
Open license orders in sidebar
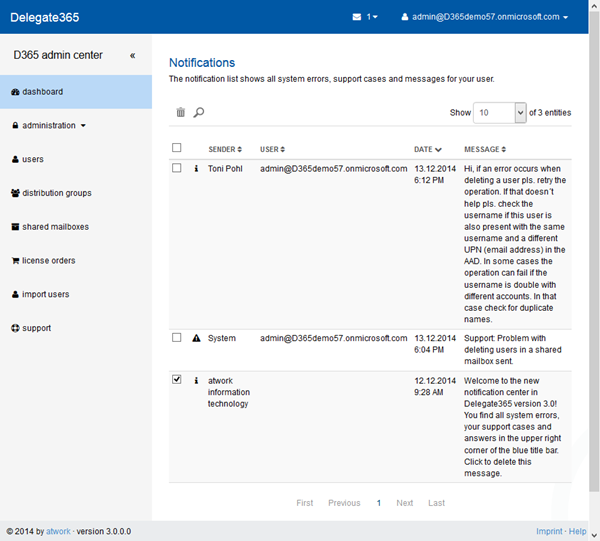[x=76, y=261]
